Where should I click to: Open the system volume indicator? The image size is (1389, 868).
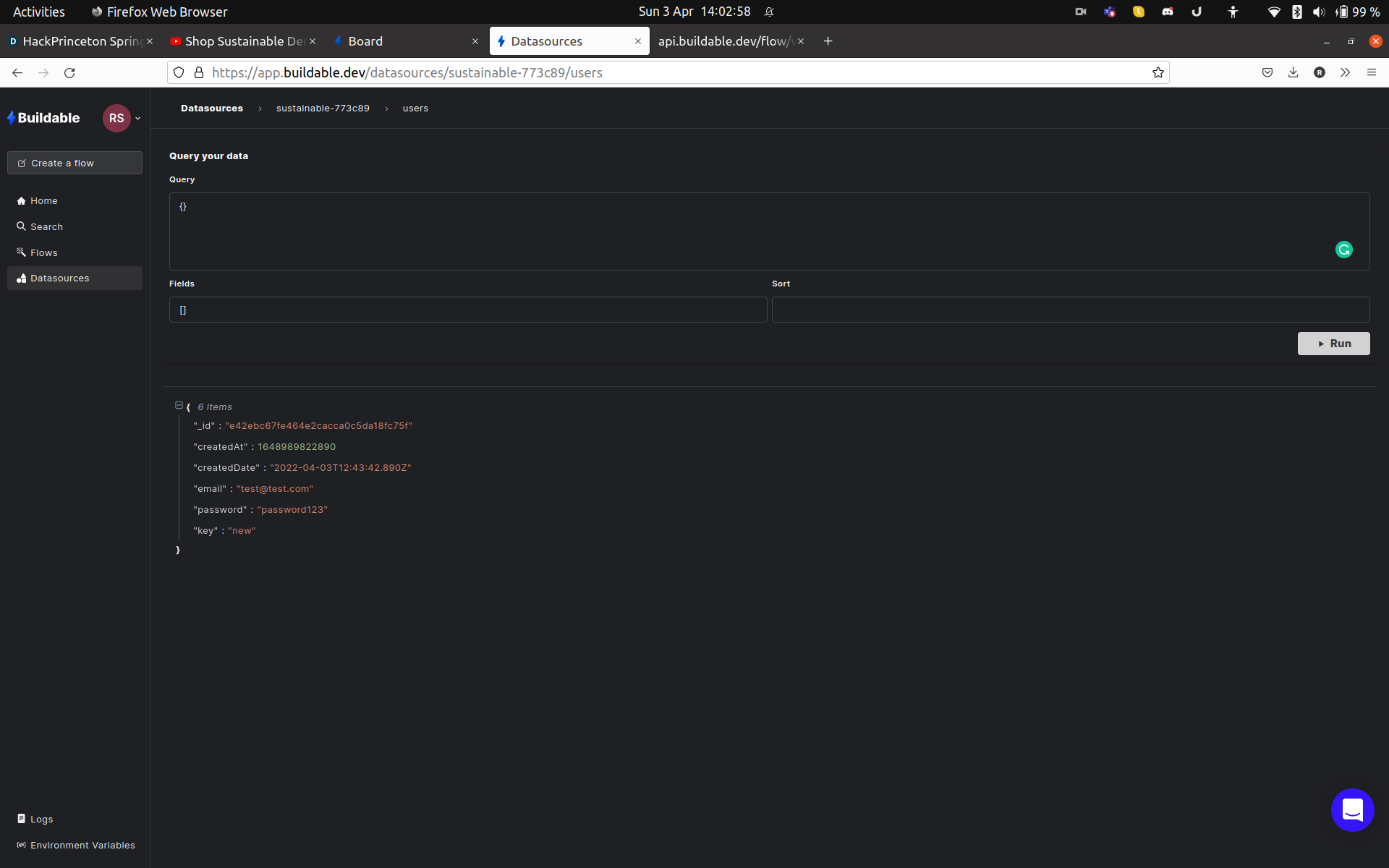[1318, 12]
